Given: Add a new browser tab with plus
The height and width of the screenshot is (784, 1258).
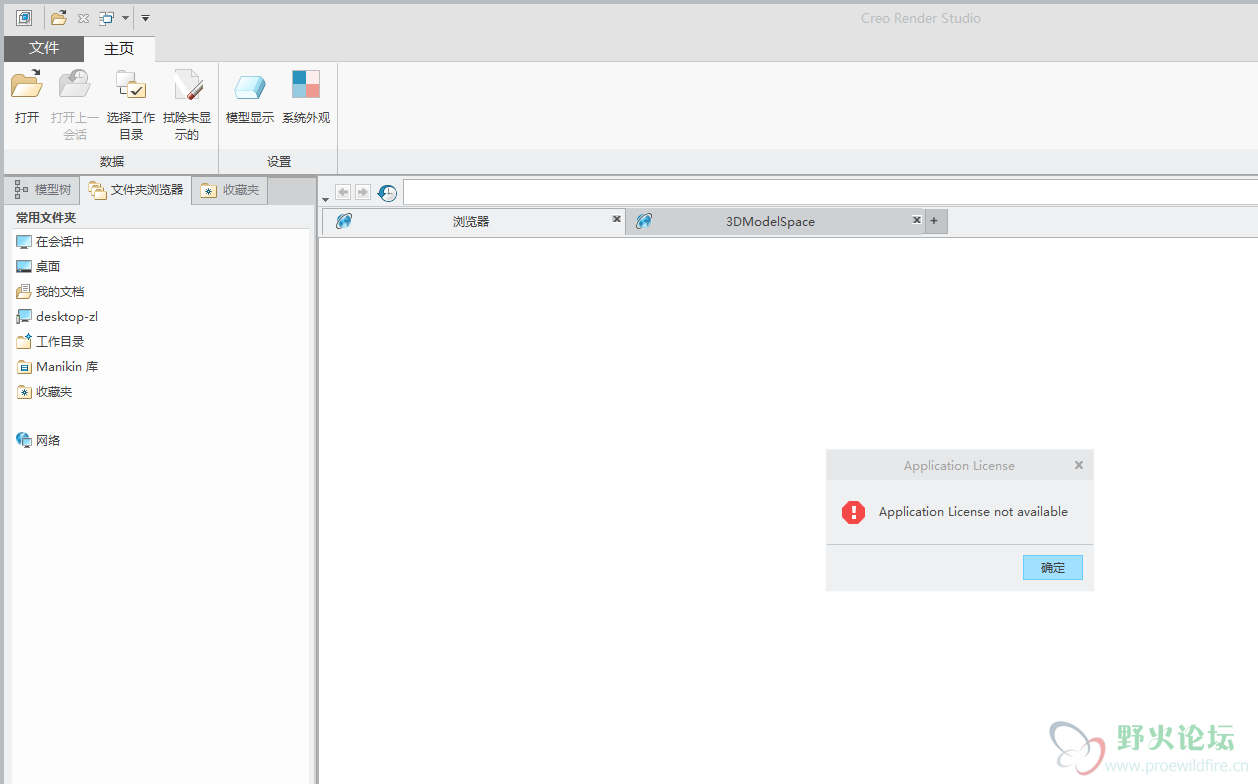Looking at the screenshot, I should [935, 221].
